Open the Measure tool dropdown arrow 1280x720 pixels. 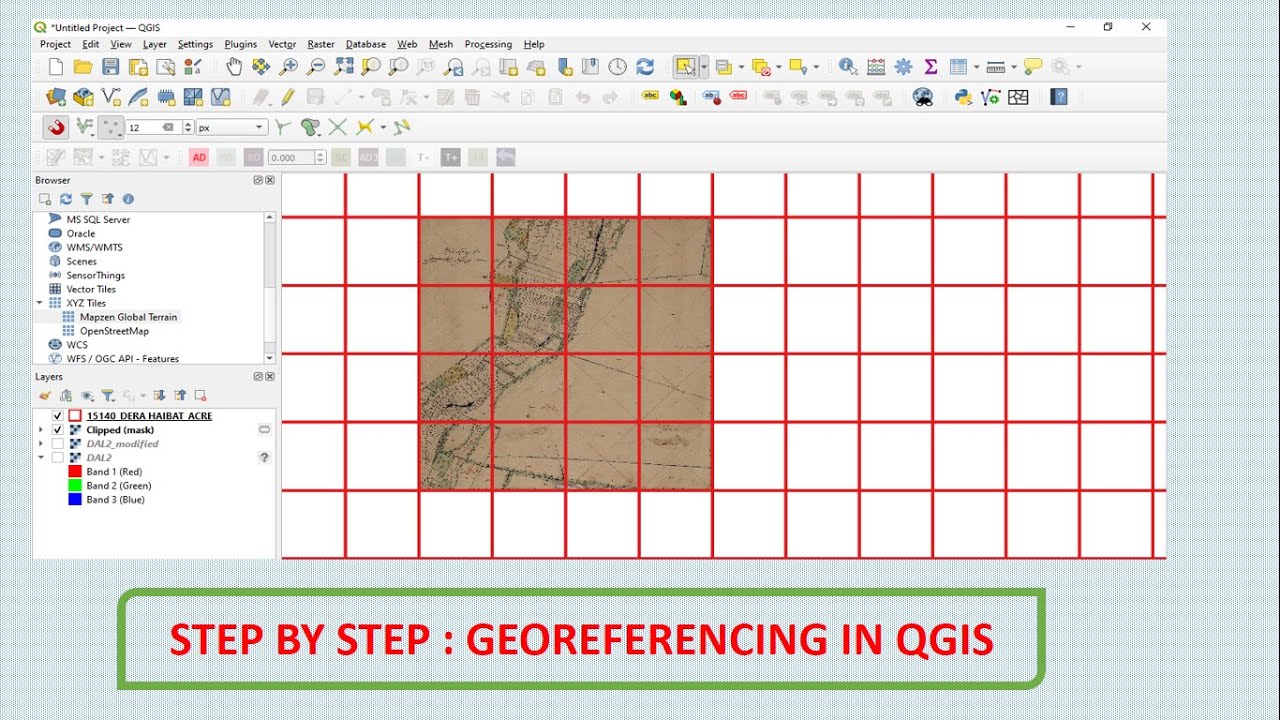coord(1013,67)
